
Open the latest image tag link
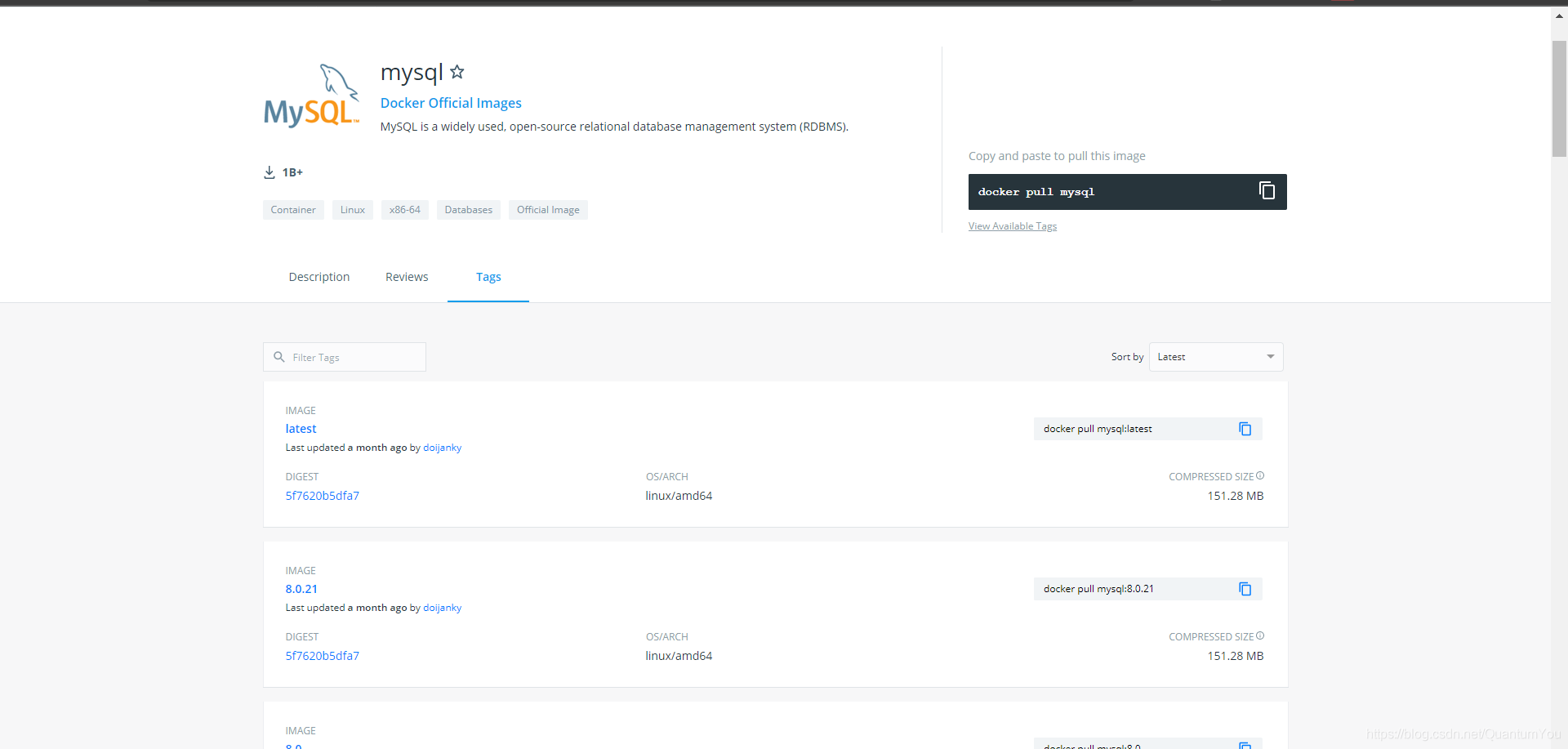point(301,429)
